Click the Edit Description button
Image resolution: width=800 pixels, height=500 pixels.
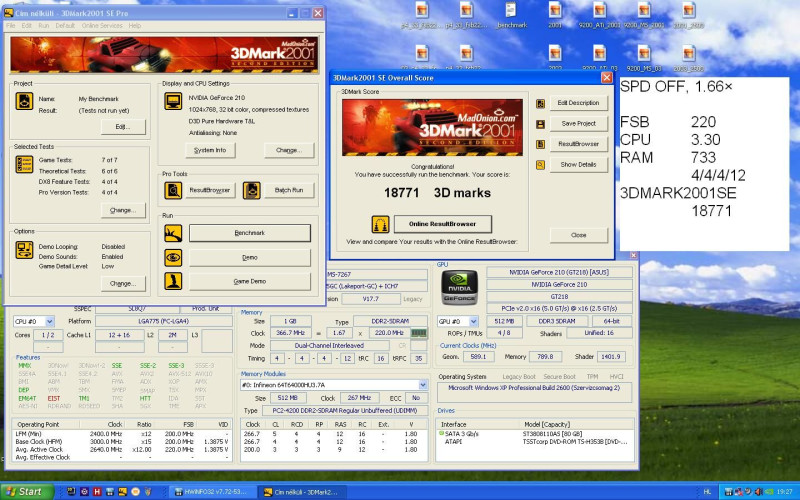click(579, 103)
